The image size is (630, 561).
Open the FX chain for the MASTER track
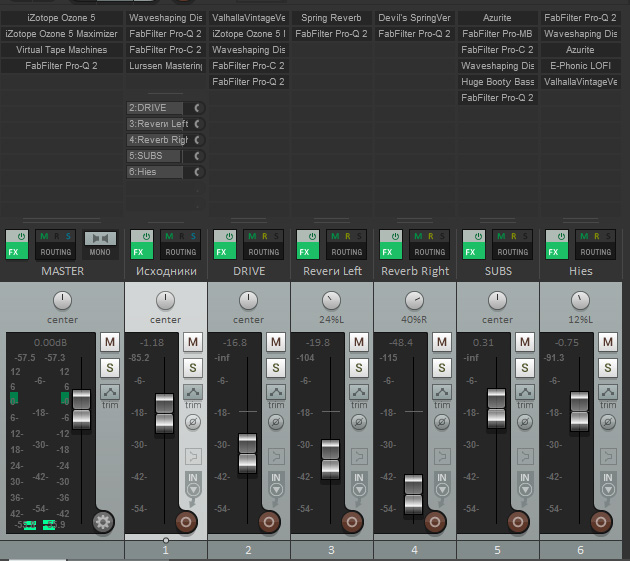coord(17,244)
